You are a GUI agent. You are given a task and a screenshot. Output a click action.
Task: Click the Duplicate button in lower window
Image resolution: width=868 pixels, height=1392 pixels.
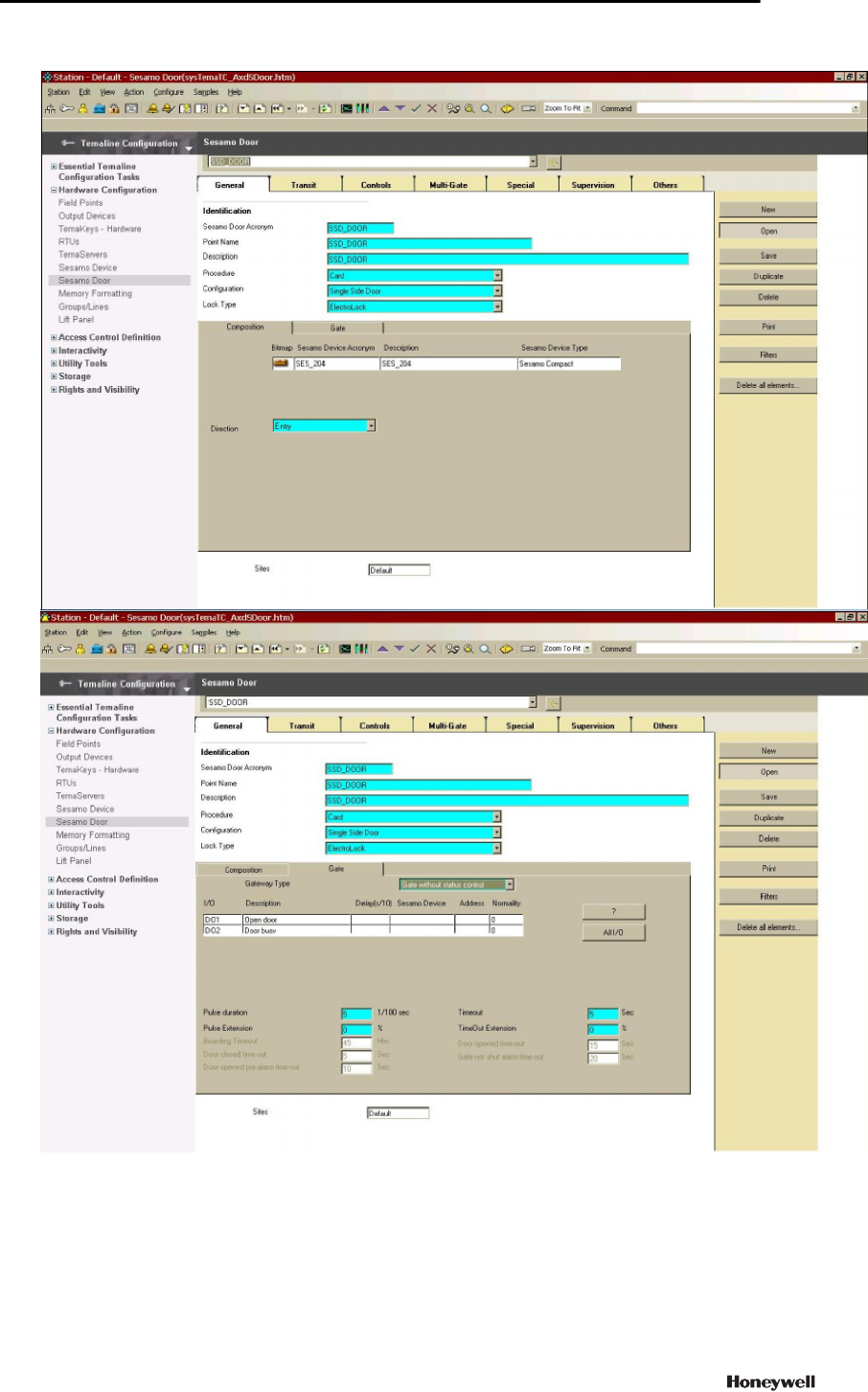[768, 818]
